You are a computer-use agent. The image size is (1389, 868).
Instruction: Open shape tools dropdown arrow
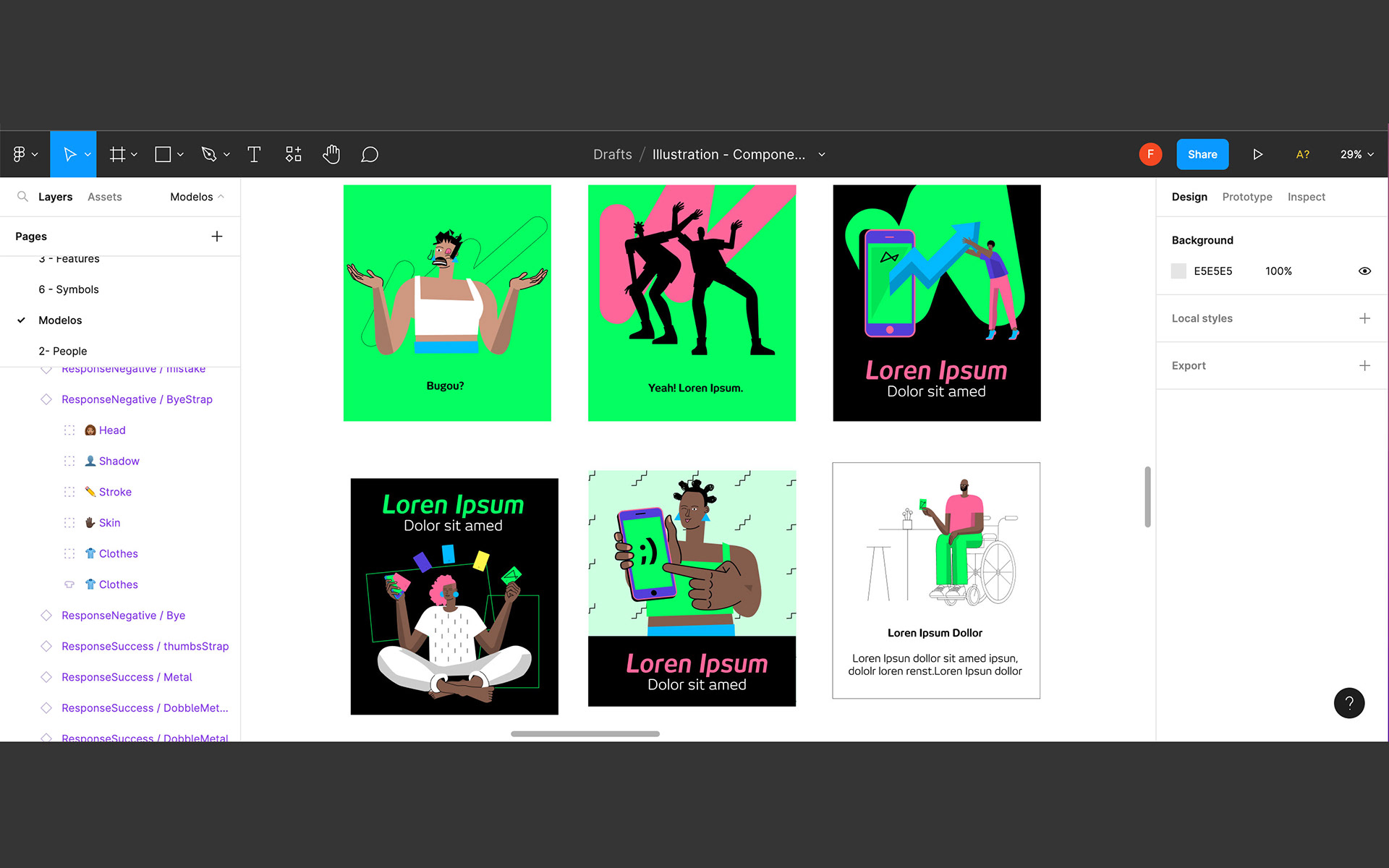click(180, 155)
